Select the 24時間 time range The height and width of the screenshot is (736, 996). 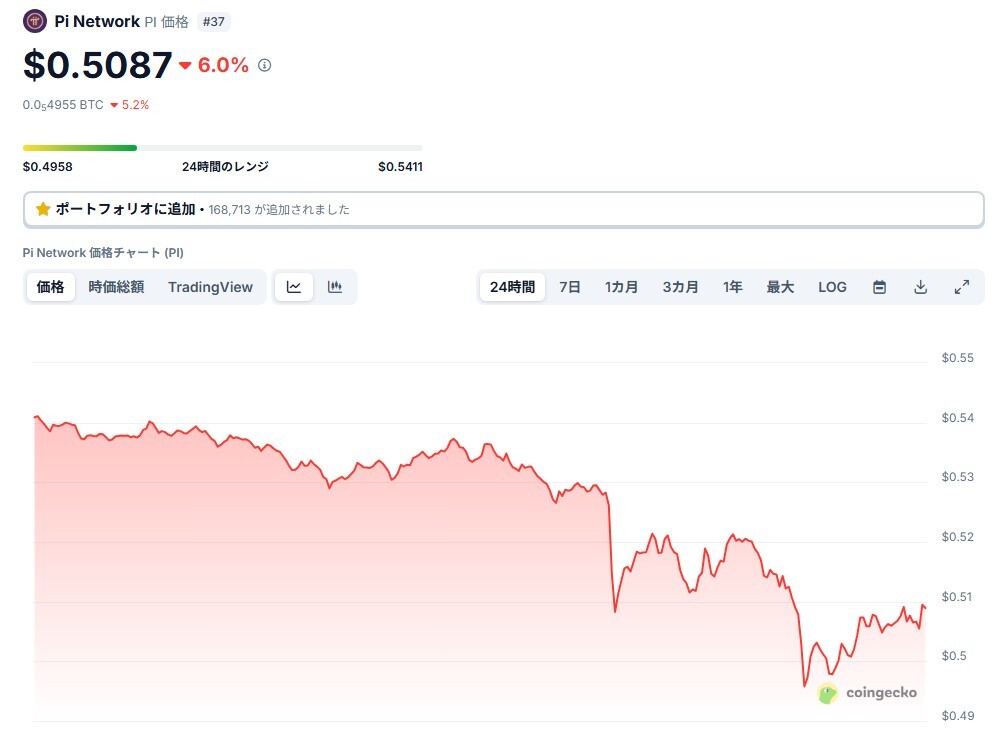(512, 287)
